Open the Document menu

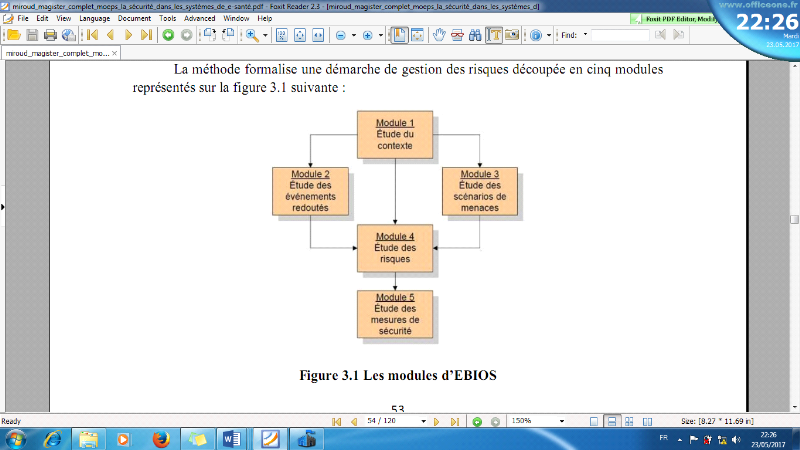coord(134,18)
